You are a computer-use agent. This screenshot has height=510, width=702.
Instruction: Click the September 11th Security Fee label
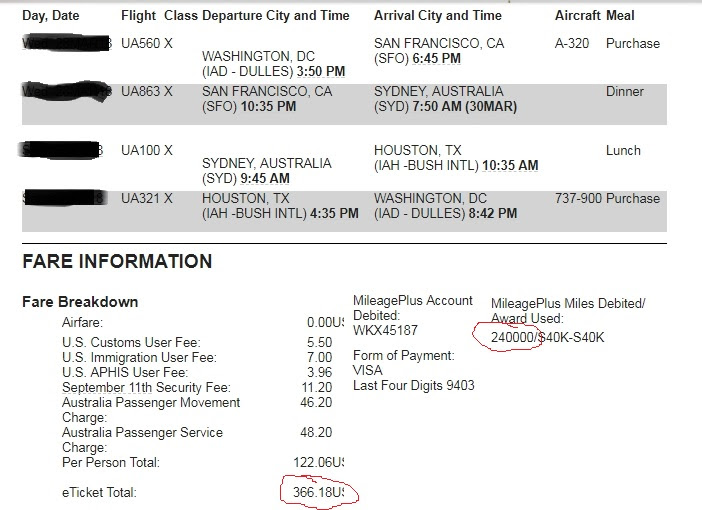click(x=146, y=387)
